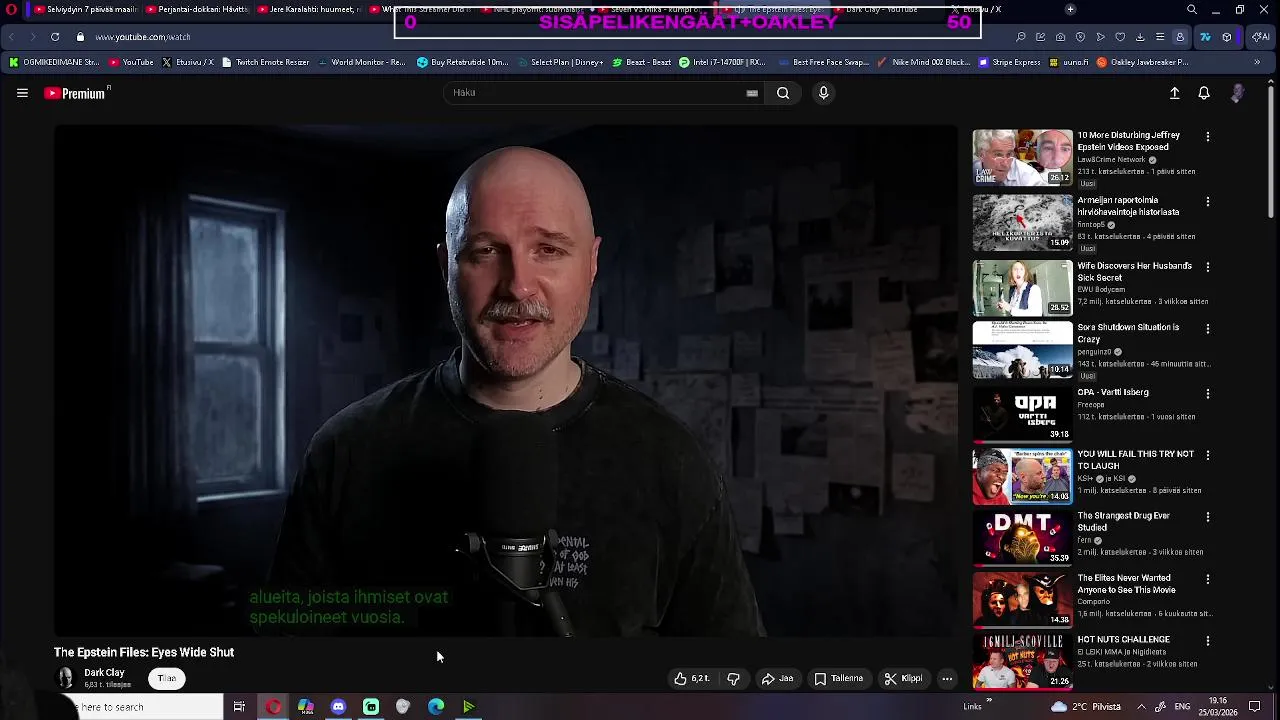1280x720 pixels.
Task: Open Discord from the Windows taskbar
Action: click(x=338, y=707)
